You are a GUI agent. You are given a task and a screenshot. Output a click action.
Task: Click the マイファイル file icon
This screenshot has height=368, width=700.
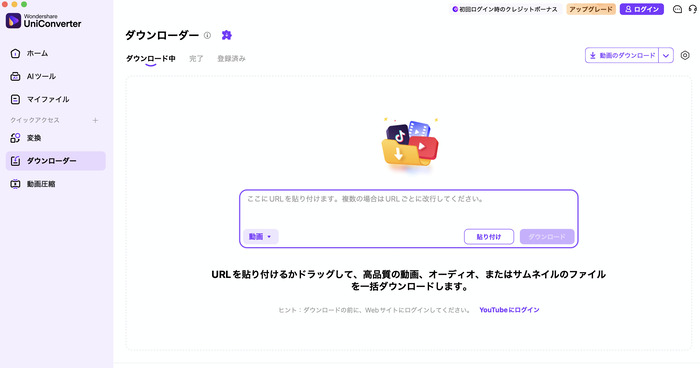(x=15, y=99)
